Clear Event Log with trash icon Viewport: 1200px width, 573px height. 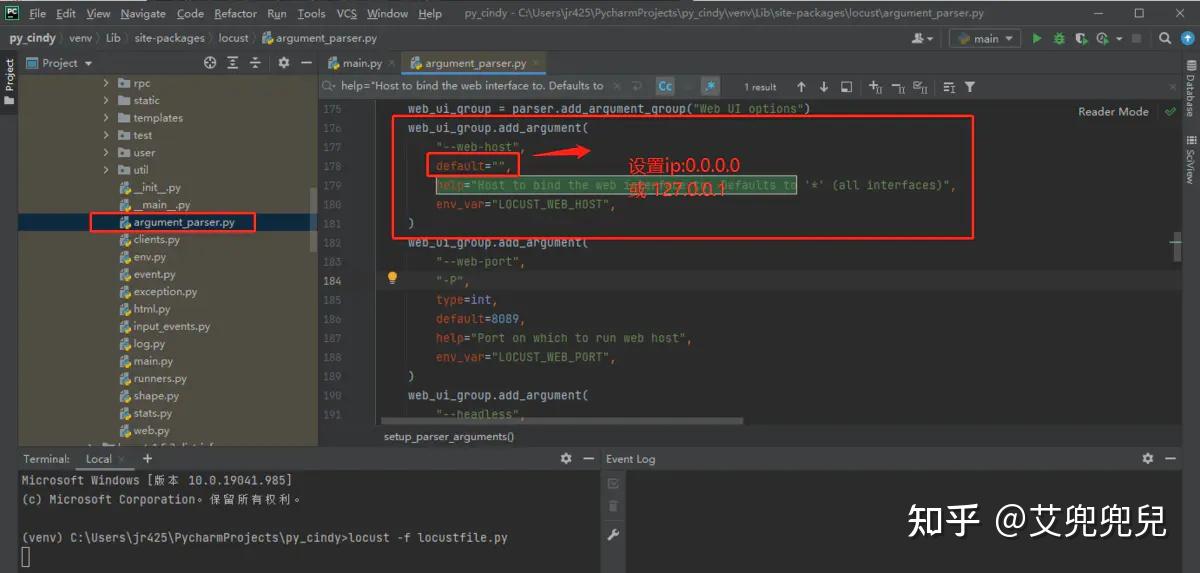pyautogui.click(x=613, y=507)
